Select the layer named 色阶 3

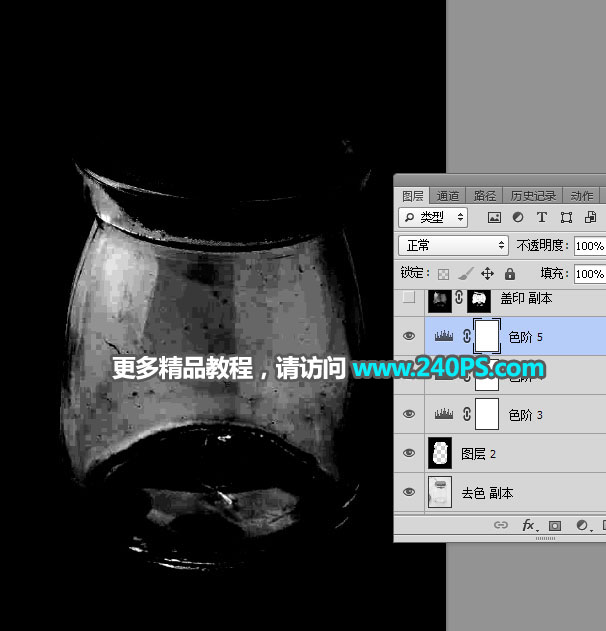[x=526, y=415]
